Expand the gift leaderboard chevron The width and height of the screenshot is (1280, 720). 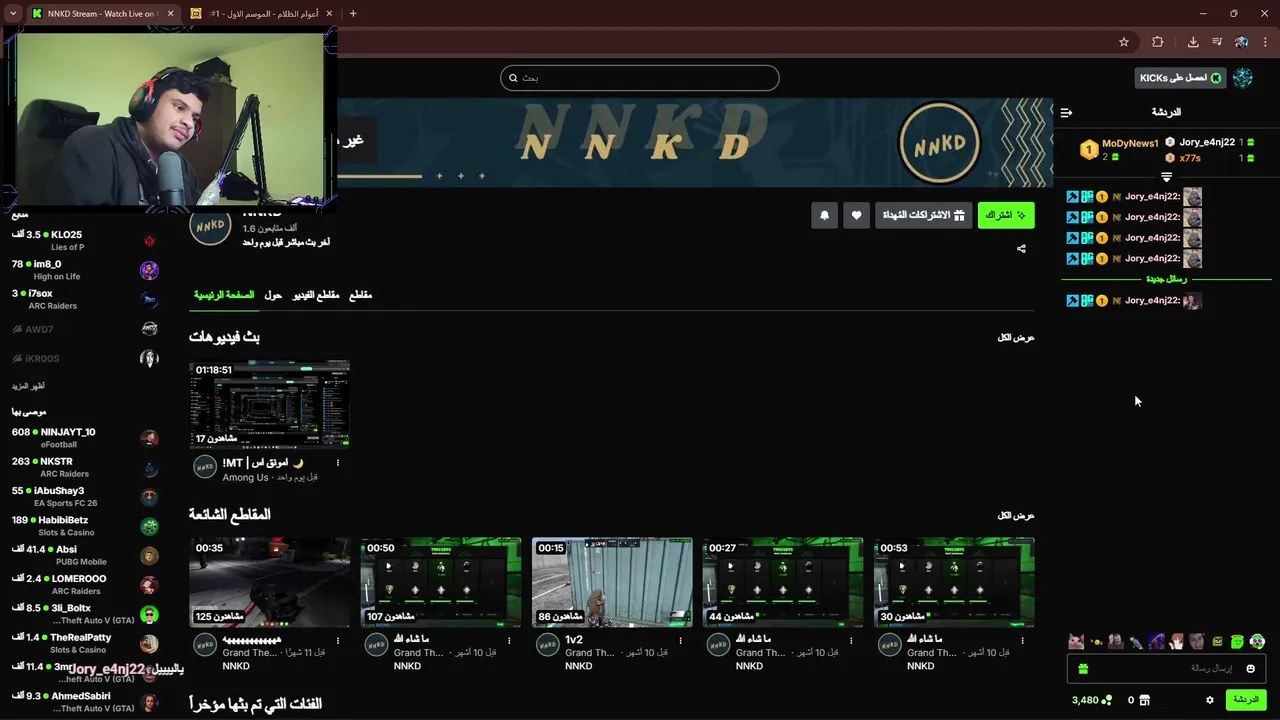tap(1166, 176)
